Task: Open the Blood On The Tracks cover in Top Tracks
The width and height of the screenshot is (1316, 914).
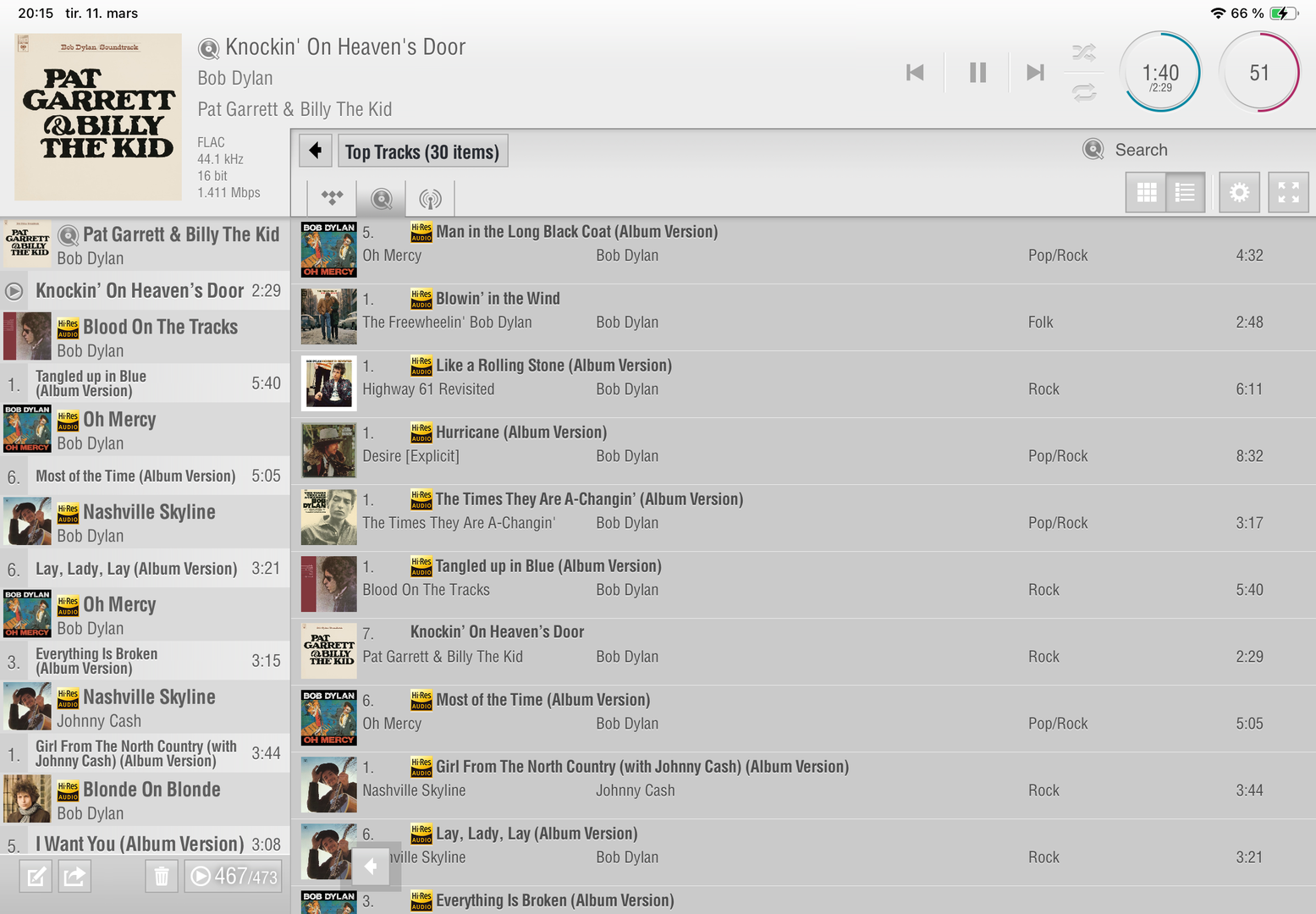Action: coord(329,584)
